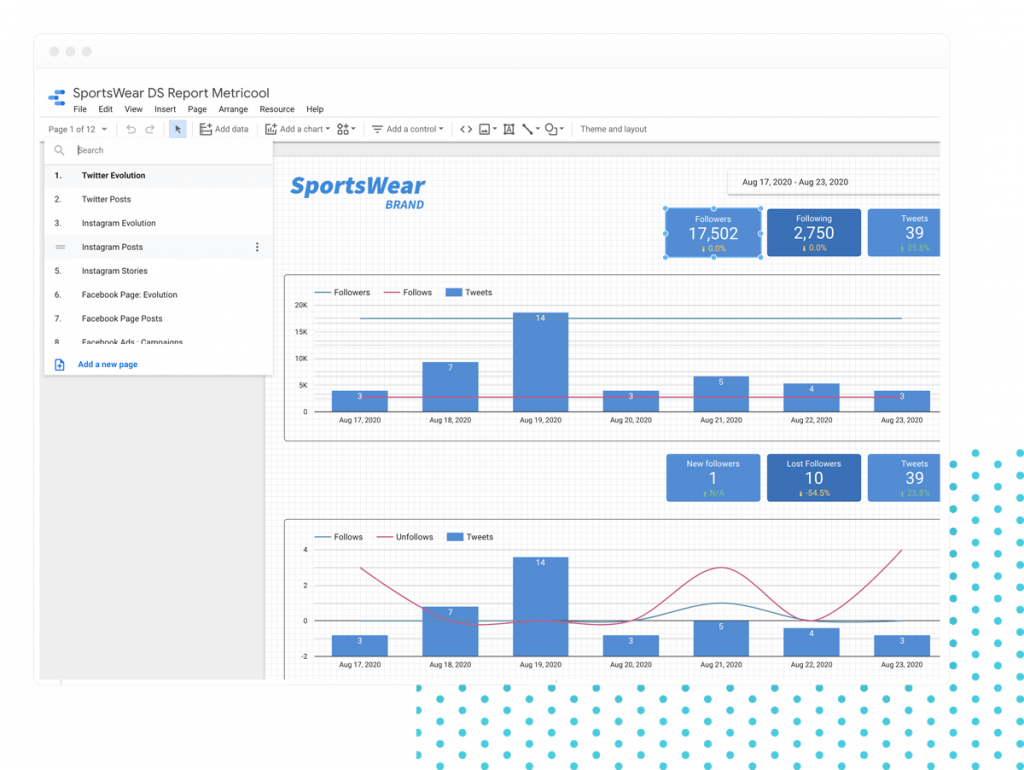Click the Unfollows legend item in bottom chart

tap(405, 537)
